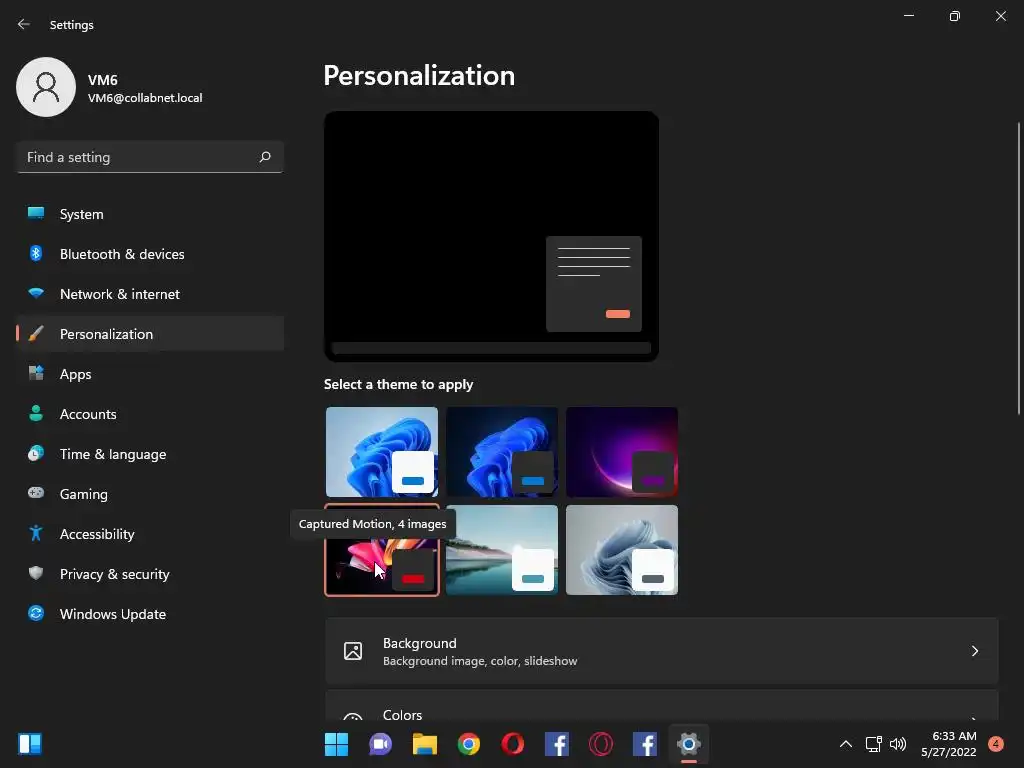This screenshot has height=768, width=1024.
Task: Open the second Facebook icon near Settings
Action: (645, 744)
